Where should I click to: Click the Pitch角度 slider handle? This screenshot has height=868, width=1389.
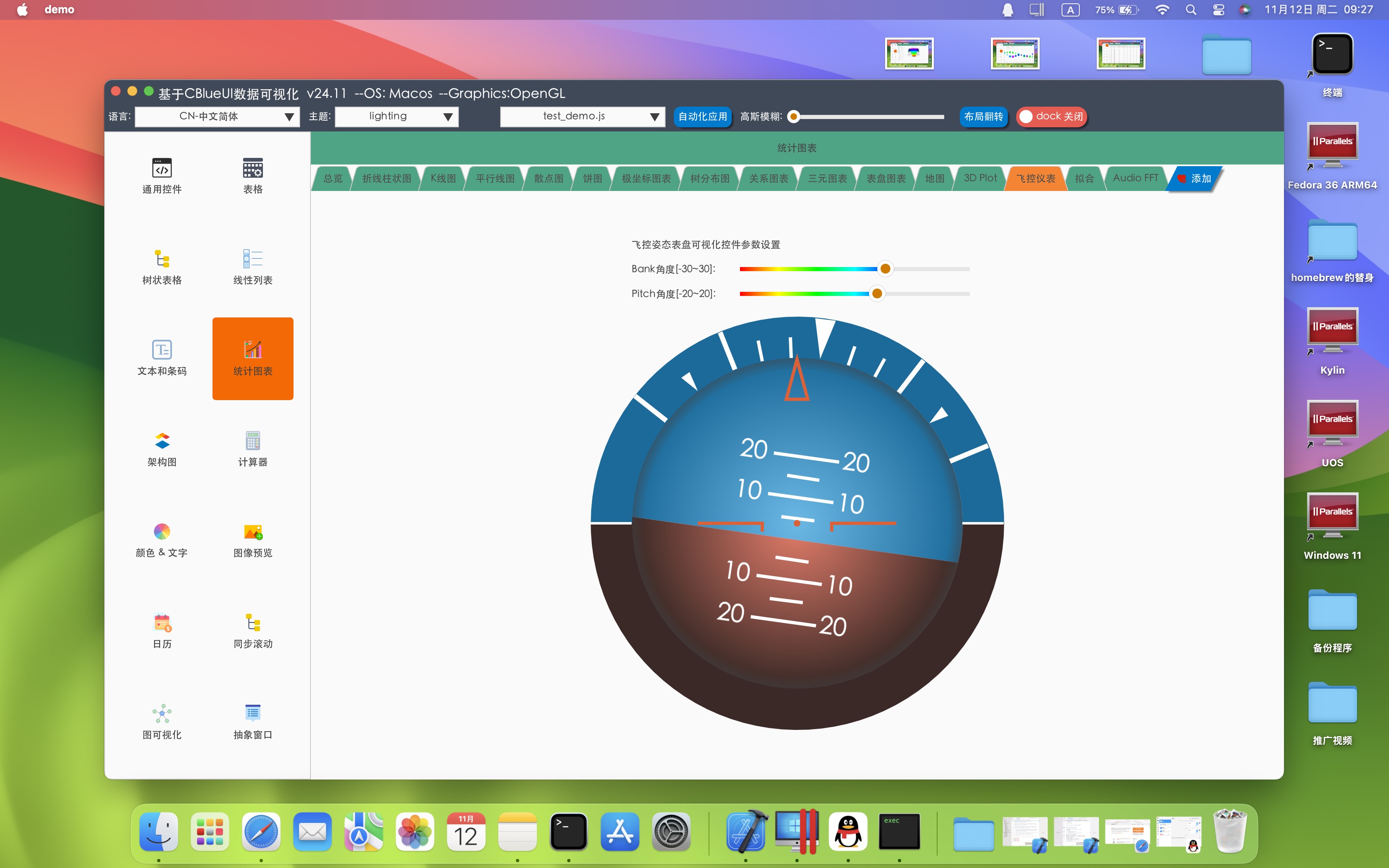[876, 293]
